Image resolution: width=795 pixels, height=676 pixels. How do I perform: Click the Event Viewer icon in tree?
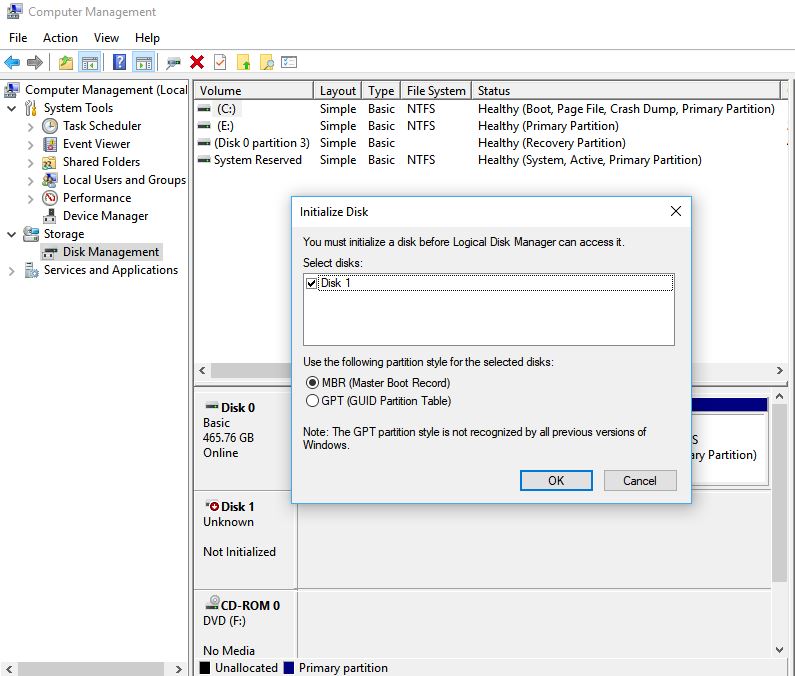coord(50,144)
